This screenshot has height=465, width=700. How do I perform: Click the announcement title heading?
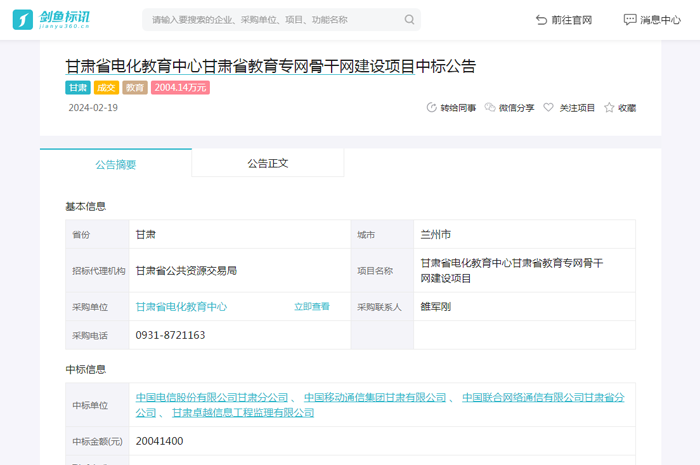[271, 66]
